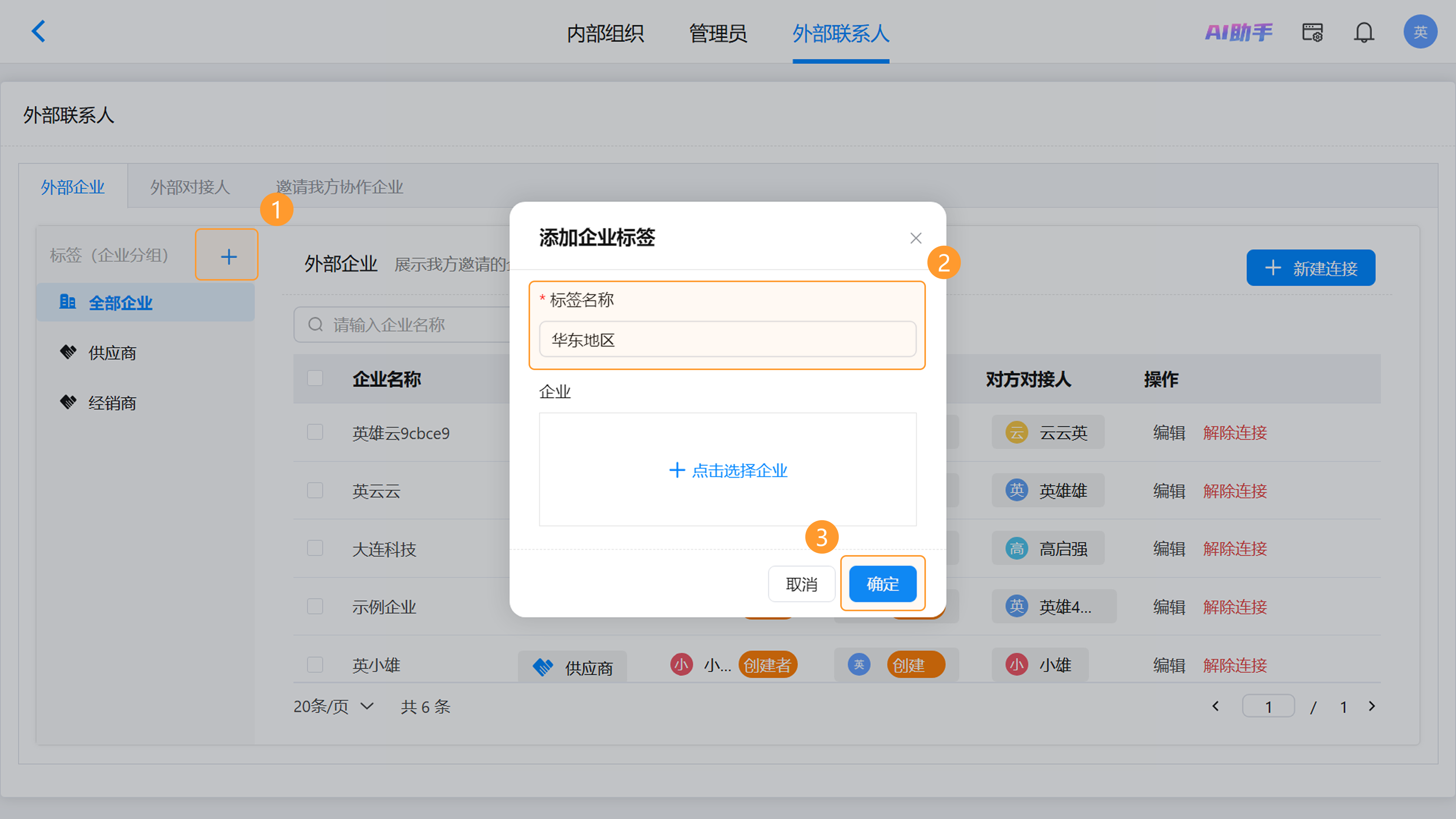Click the 高启强 avatar icon
The width and height of the screenshot is (1456, 819).
pos(1016,548)
